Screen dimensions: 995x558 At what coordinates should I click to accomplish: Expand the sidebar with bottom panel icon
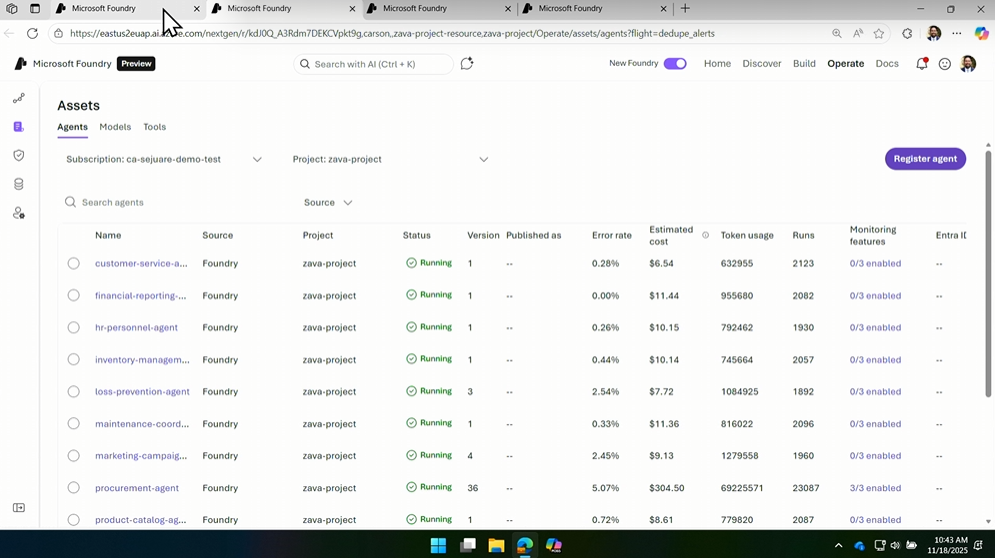click(x=18, y=508)
